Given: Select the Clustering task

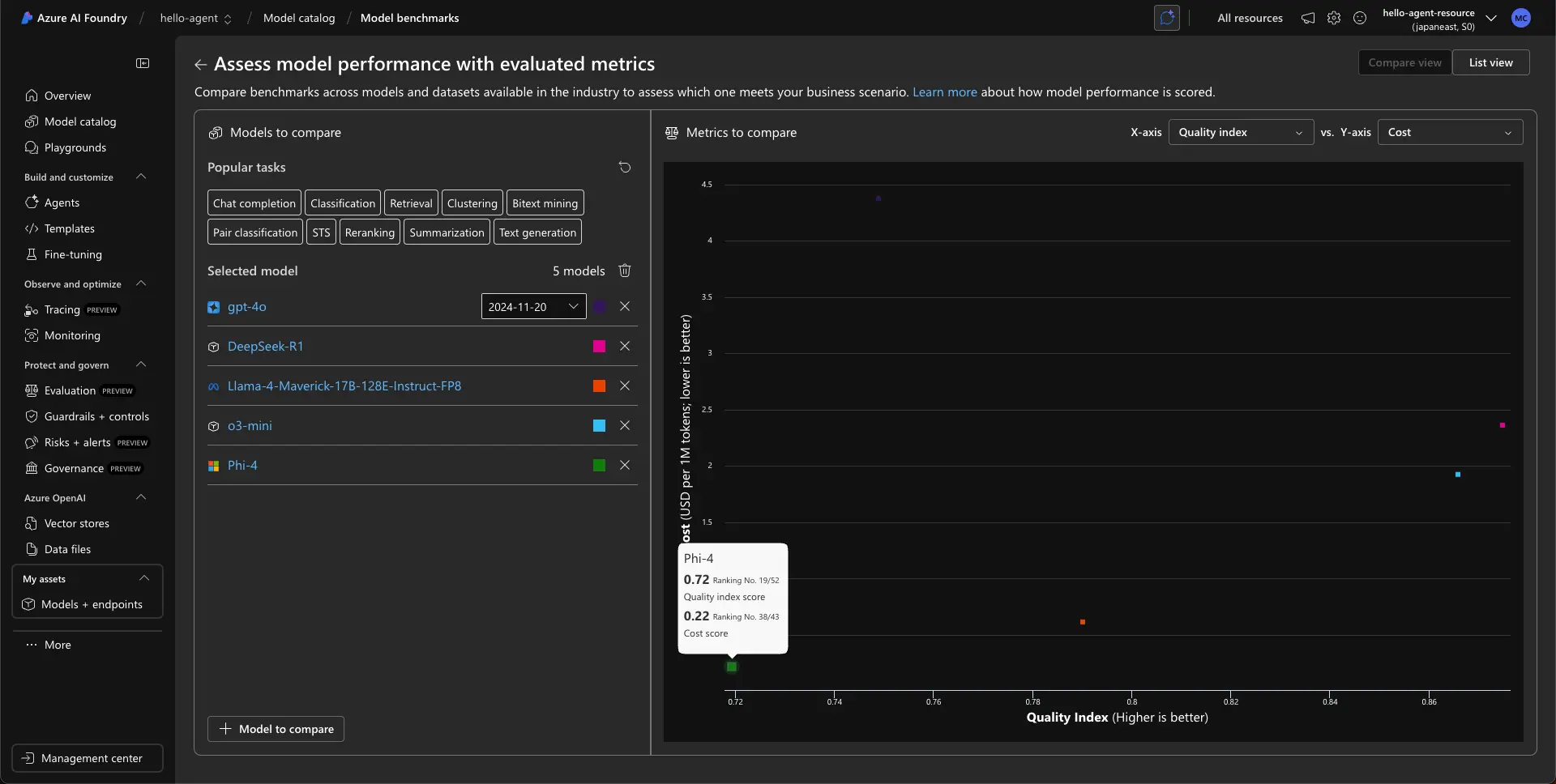Looking at the screenshot, I should click(x=472, y=203).
